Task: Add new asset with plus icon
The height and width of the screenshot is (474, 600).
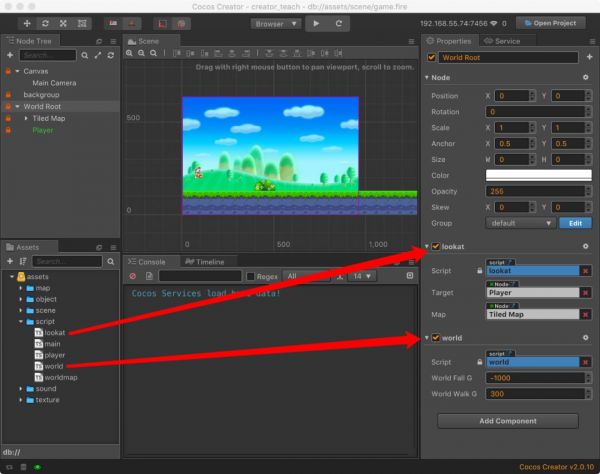Action: point(10,261)
